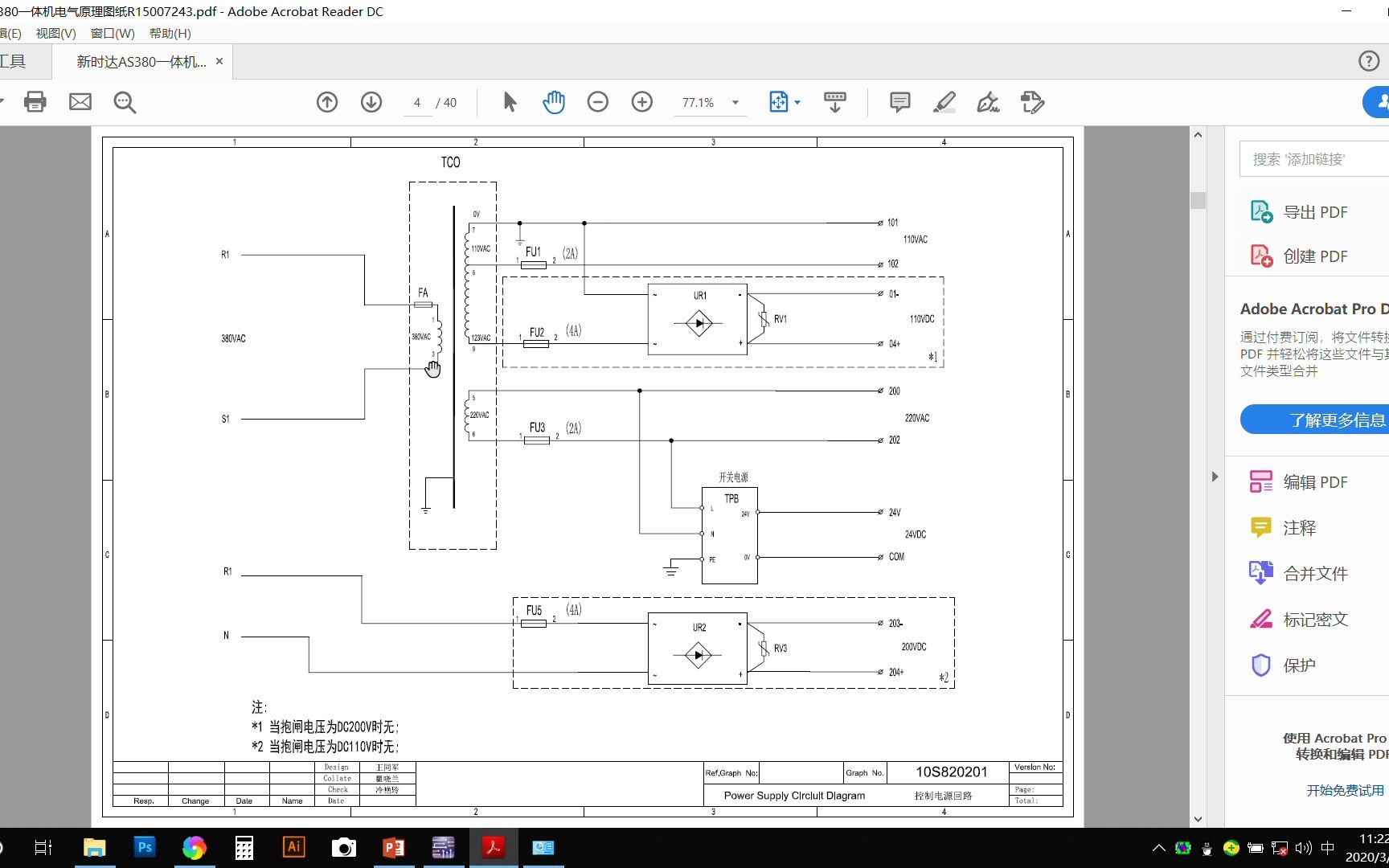1389x868 pixels.
Task: Expand the fit page options arrow
Action: coord(797,103)
